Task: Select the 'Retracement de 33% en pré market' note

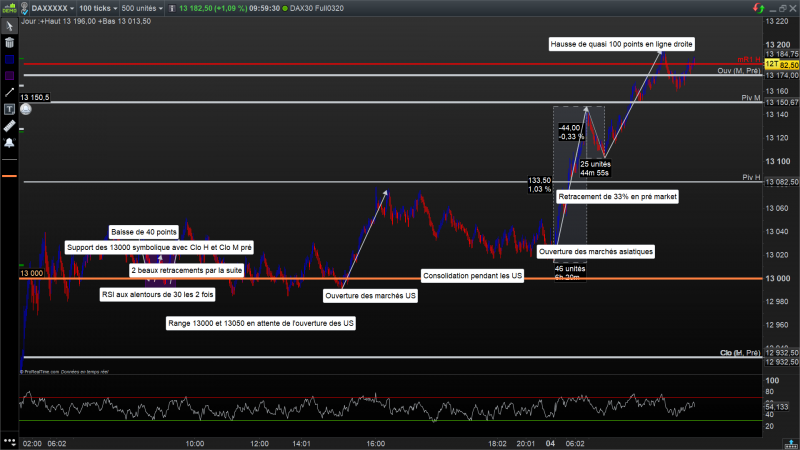Action: pos(617,197)
